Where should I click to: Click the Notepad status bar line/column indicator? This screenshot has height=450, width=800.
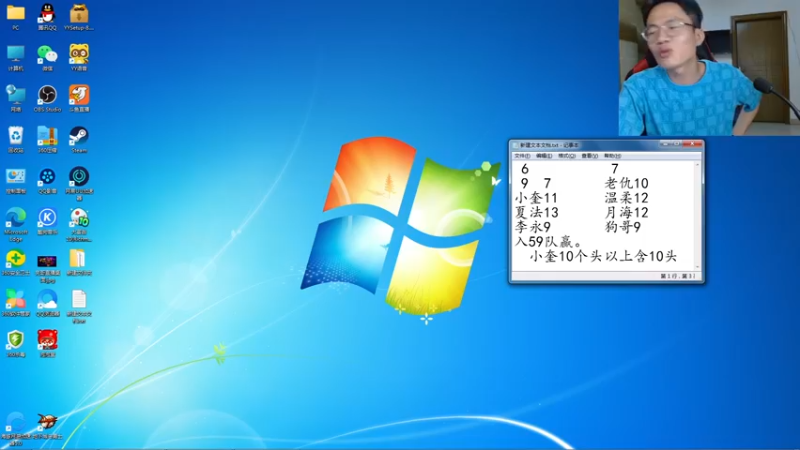[678, 276]
